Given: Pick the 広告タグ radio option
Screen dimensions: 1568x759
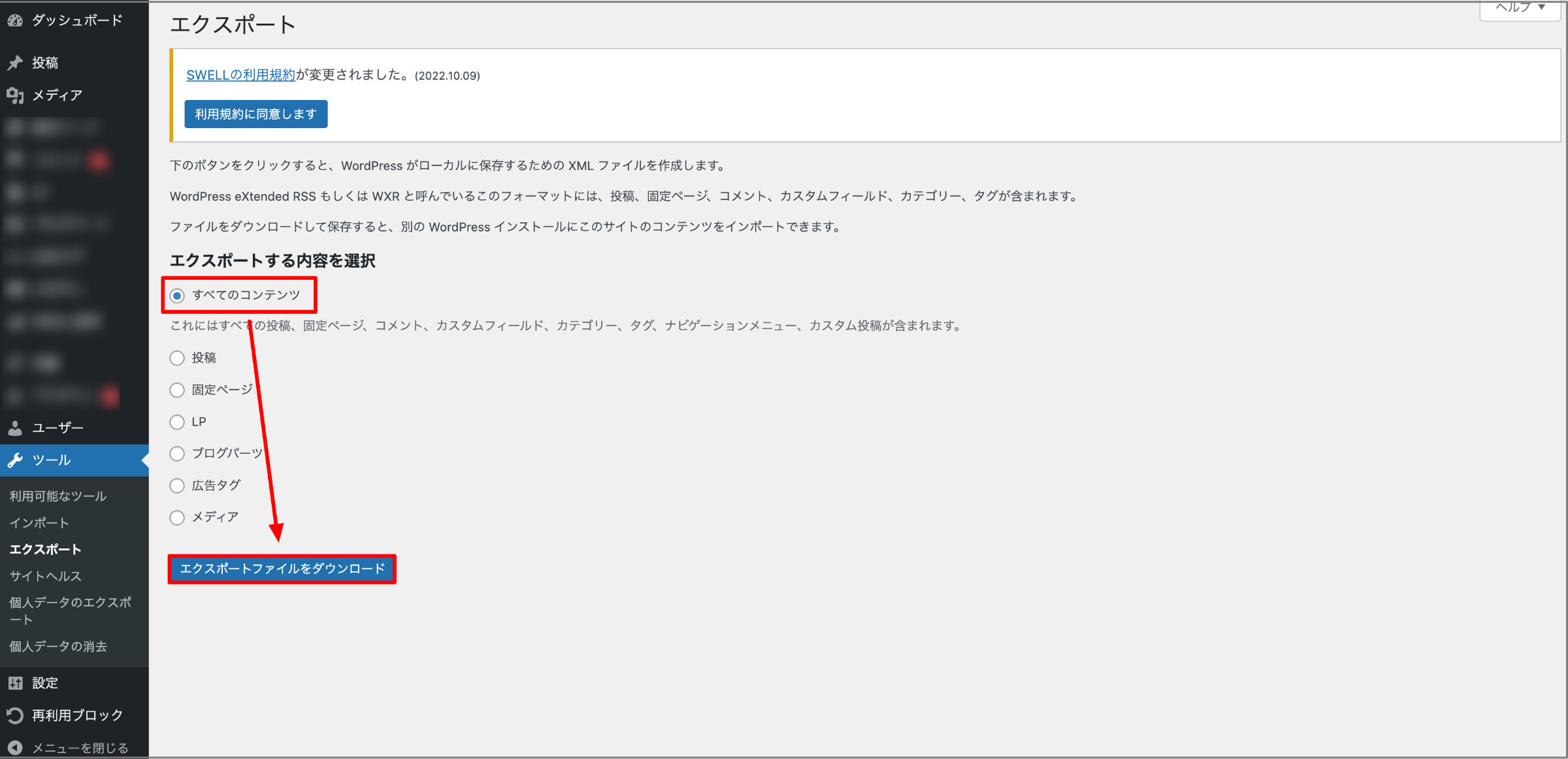Looking at the screenshot, I should click(x=177, y=486).
